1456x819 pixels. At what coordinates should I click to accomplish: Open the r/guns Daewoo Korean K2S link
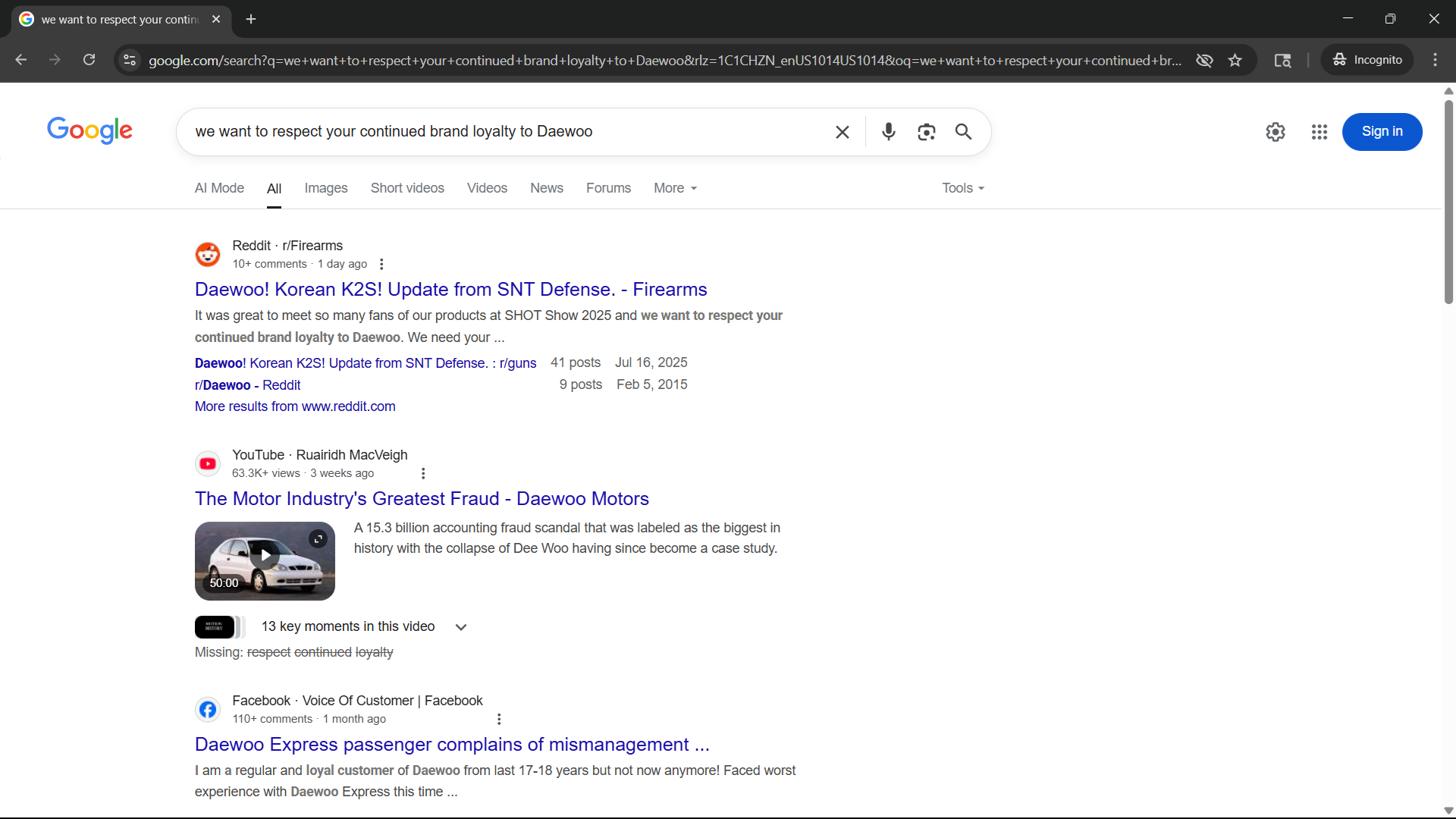(x=366, y=363)
